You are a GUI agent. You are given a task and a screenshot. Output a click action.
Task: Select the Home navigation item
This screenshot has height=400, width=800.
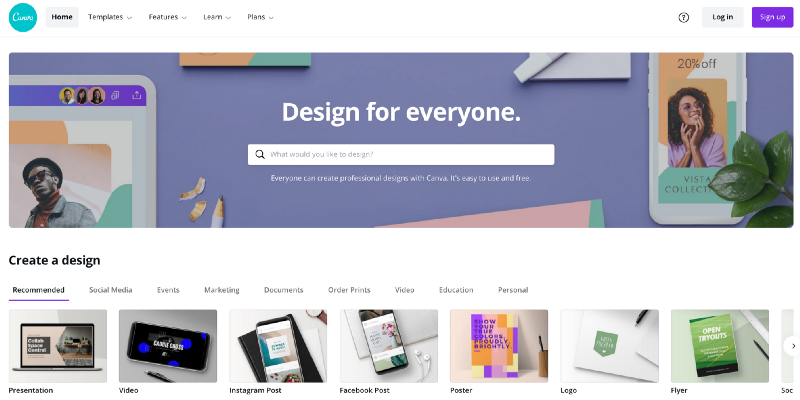[62, 17]
